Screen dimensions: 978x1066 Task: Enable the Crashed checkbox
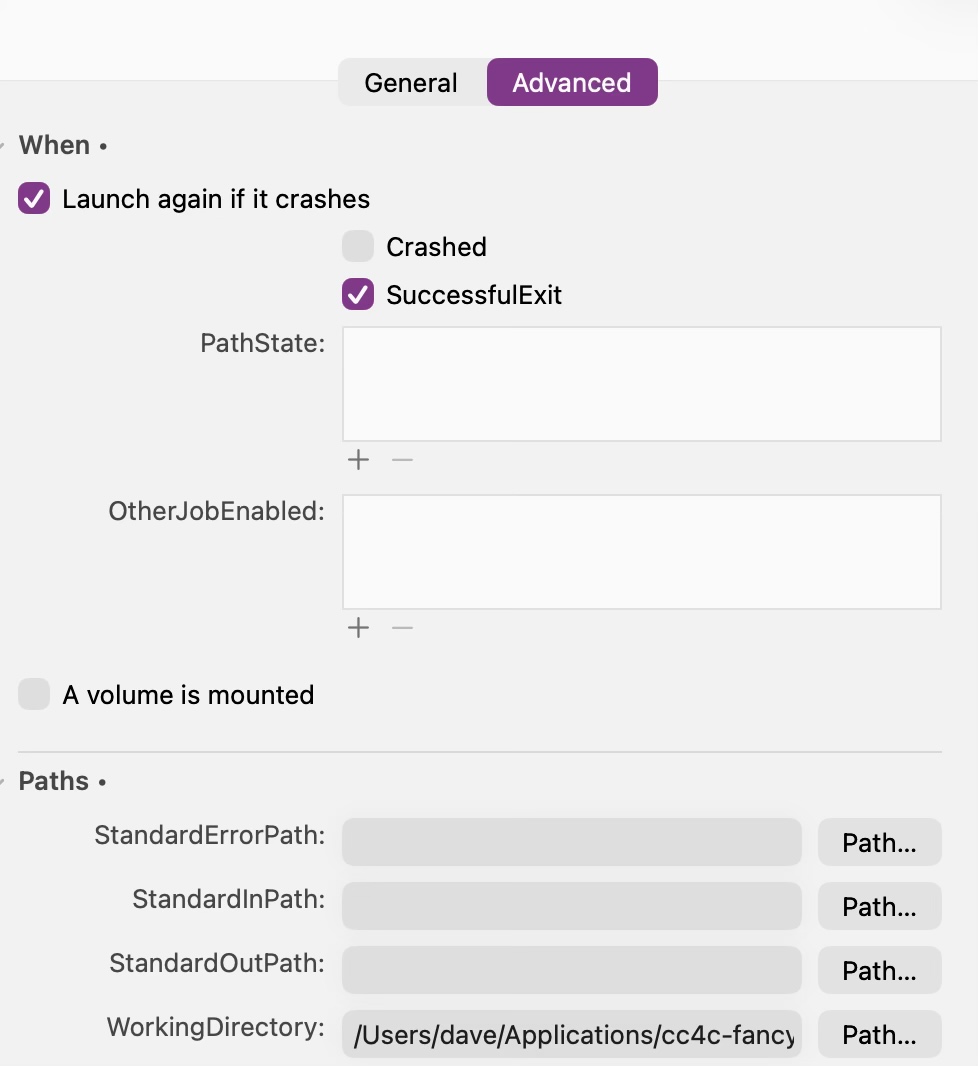point(358,247)
